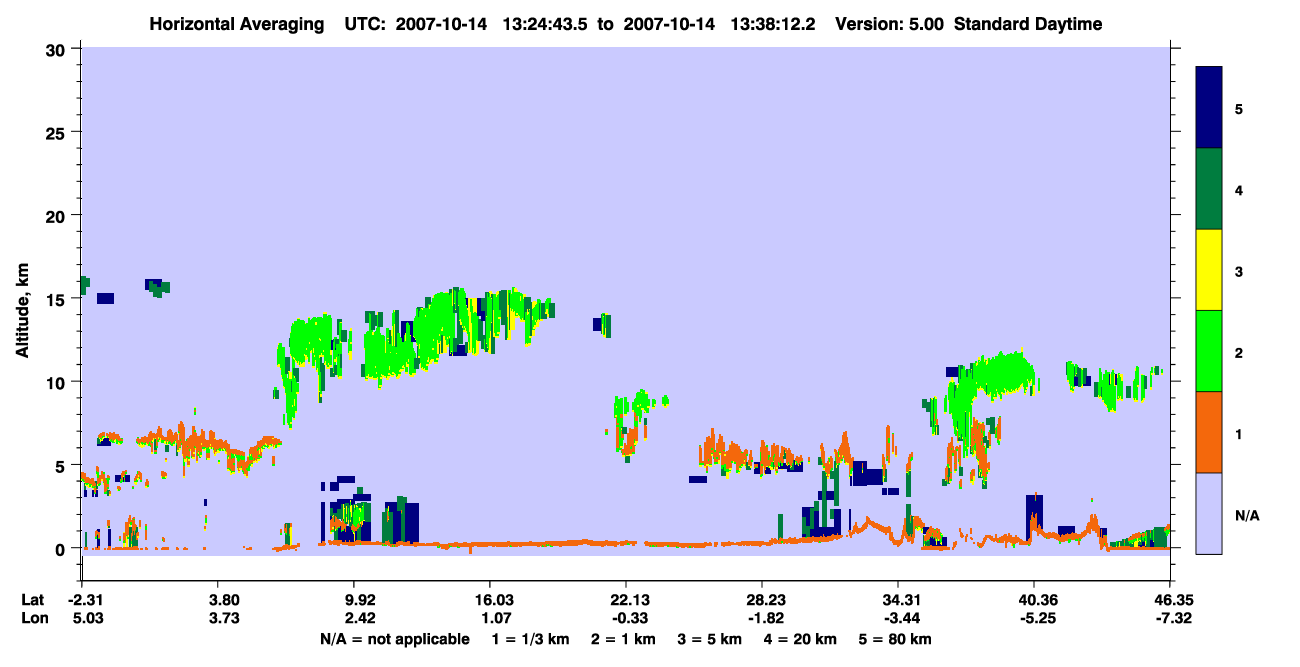Click the latitude value 3.80
1300x667 pixels.
point(224,600)
